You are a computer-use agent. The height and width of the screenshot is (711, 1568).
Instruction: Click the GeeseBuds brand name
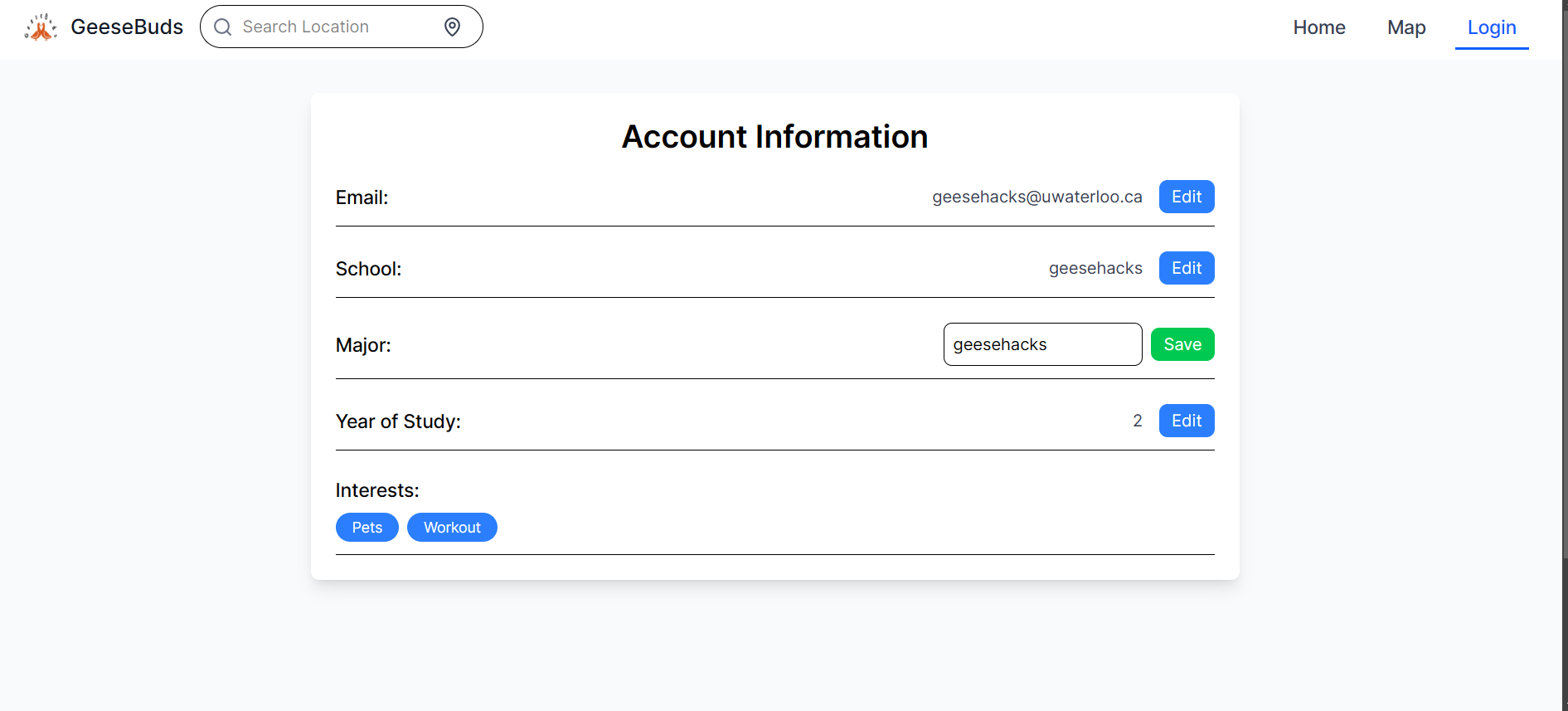[127, 27]
